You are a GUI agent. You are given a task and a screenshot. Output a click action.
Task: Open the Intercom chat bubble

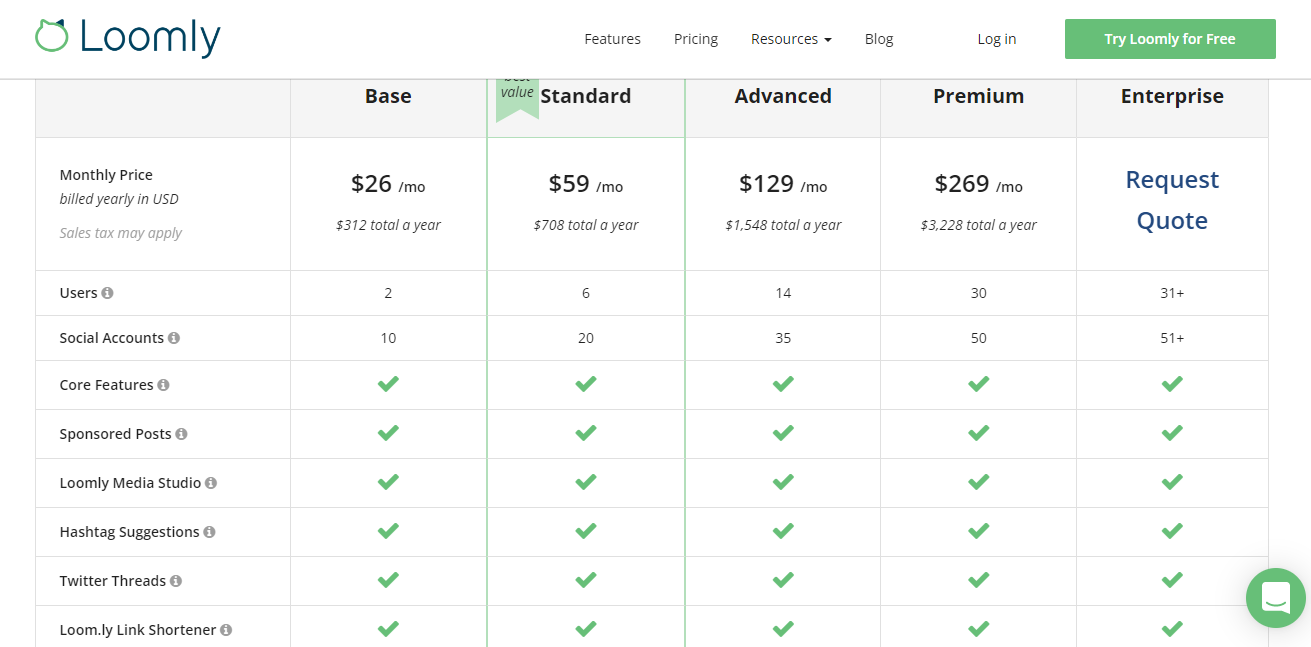coord(1275,598)
